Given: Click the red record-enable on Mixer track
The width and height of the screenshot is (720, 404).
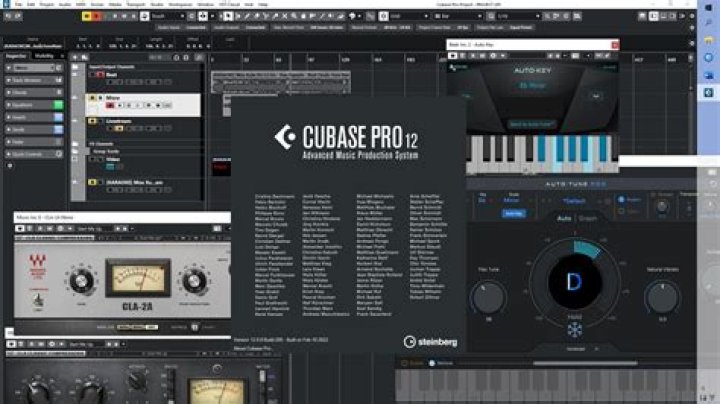Looking at the screenshot, I should click(110, 106).
